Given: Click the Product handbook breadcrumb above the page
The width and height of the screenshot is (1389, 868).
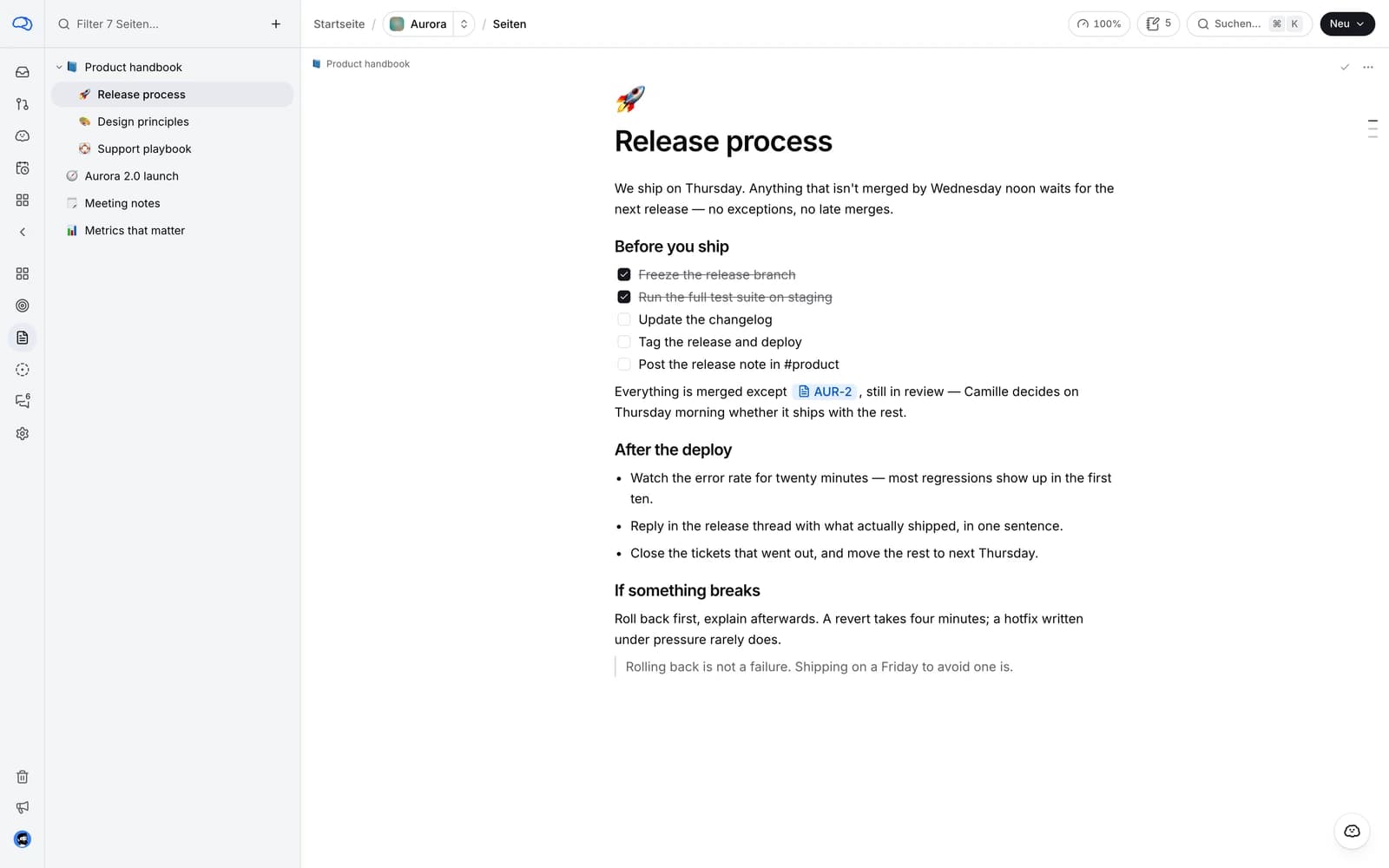Looking at the screenshot, I should pyautogui.click(x=361, y=64).
